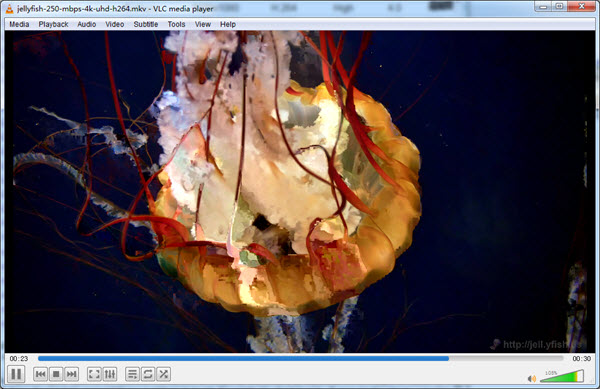Click the VLC cone icon in title bar
This screenshot has height=389, width=600.
pos(9,8)
